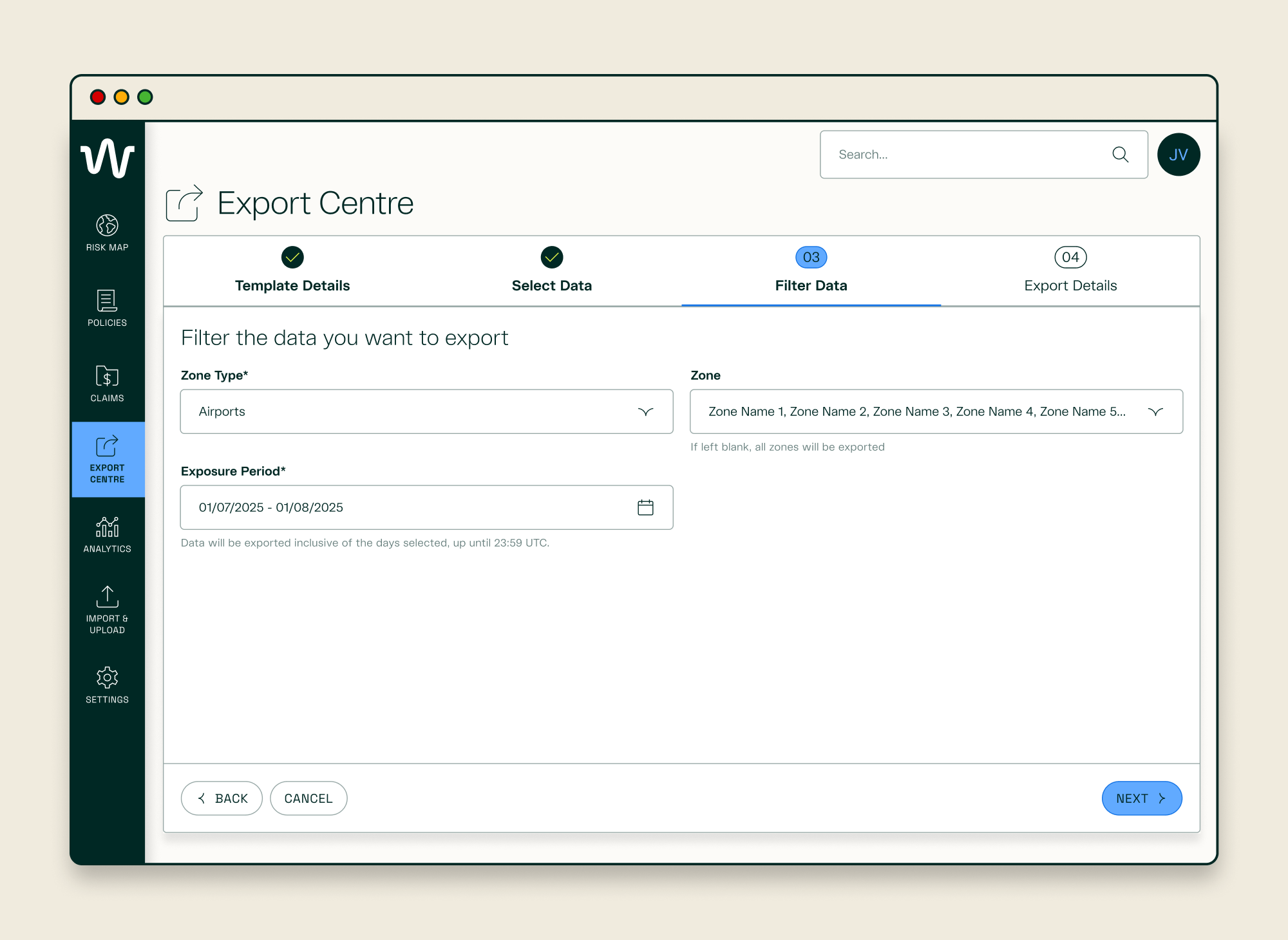The width and height of the screenshot is (1288, 940).
Task: Click the W logo at top of sidebar
Action: pos(107,158)
